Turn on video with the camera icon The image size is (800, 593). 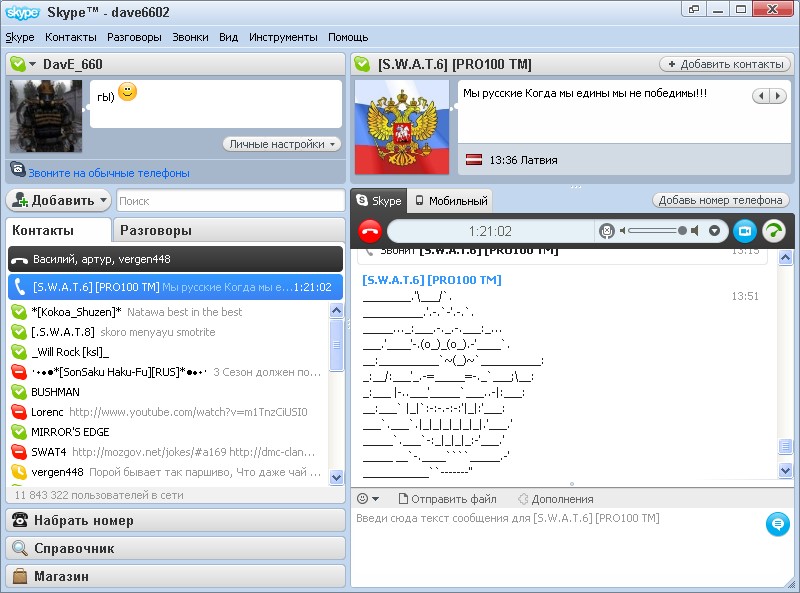[744, 231]
